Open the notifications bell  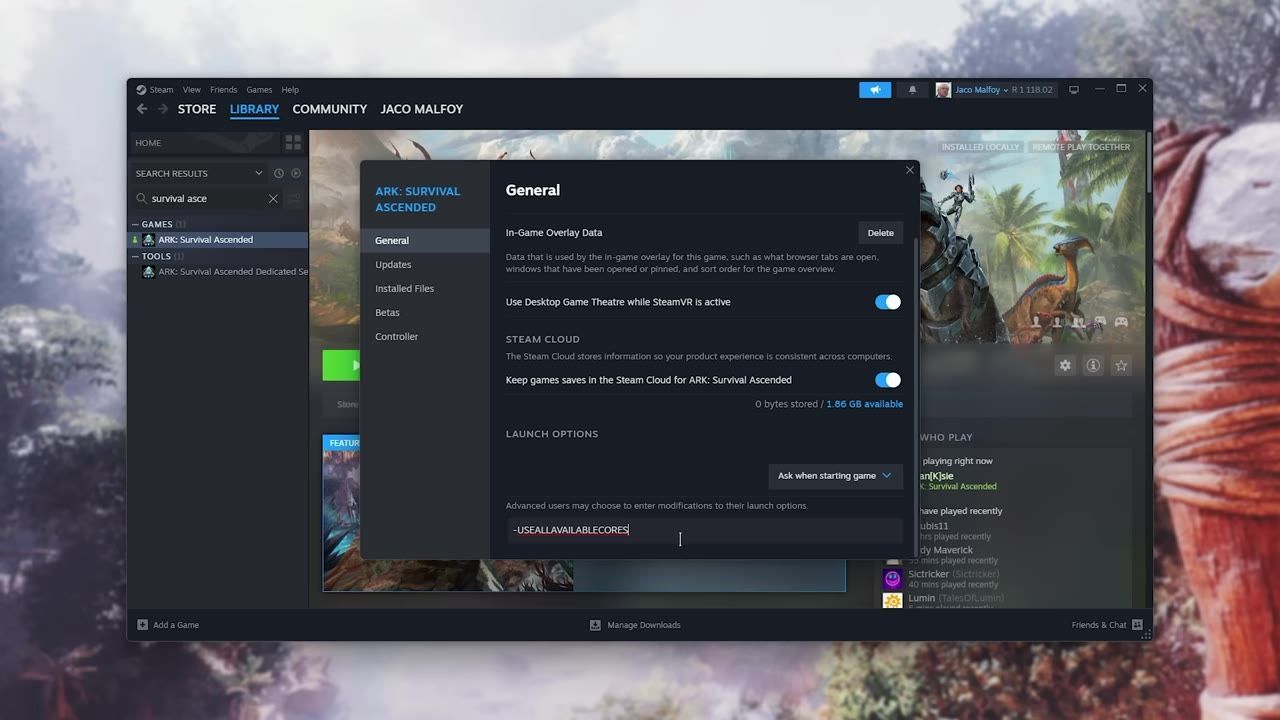[x=912, y=90]
